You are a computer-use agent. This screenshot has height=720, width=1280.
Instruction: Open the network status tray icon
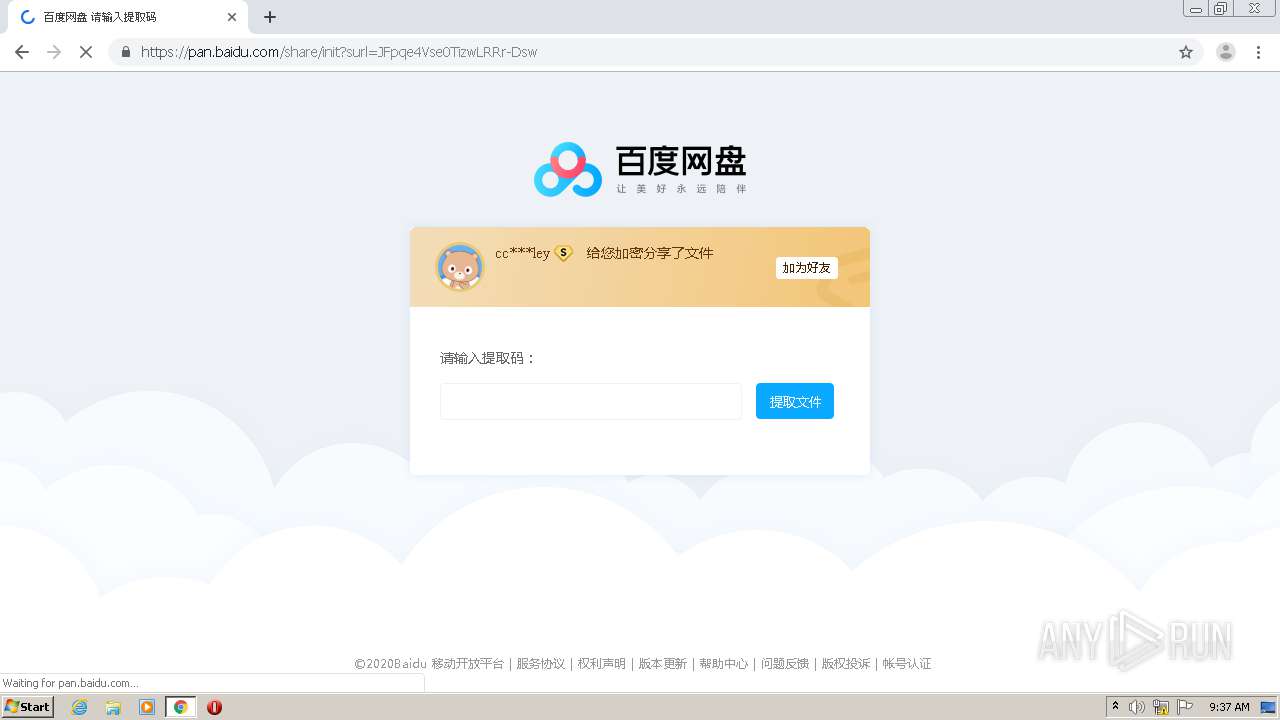click(x=1161, y=707)
